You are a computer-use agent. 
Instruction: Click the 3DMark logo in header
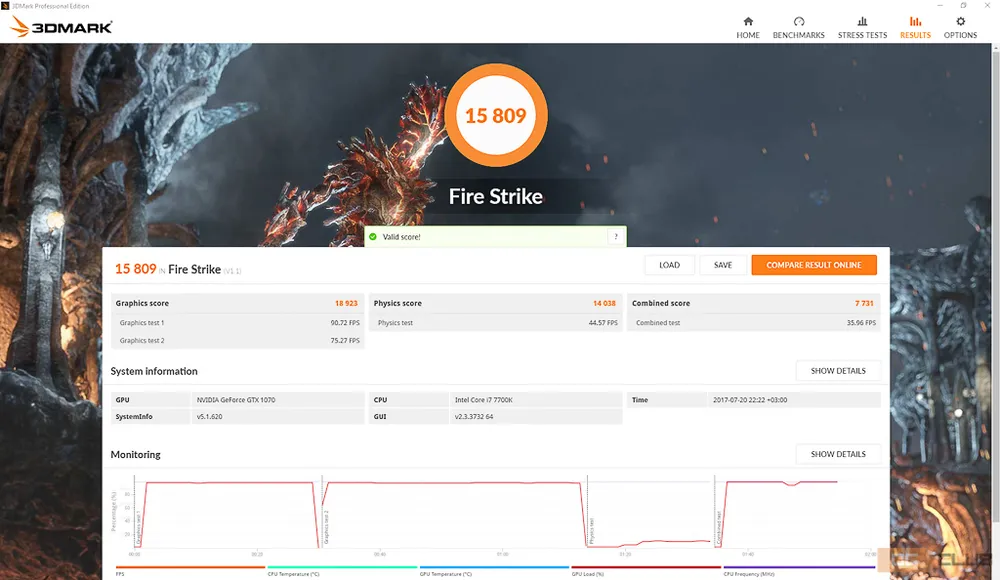(x=62, y=27)
